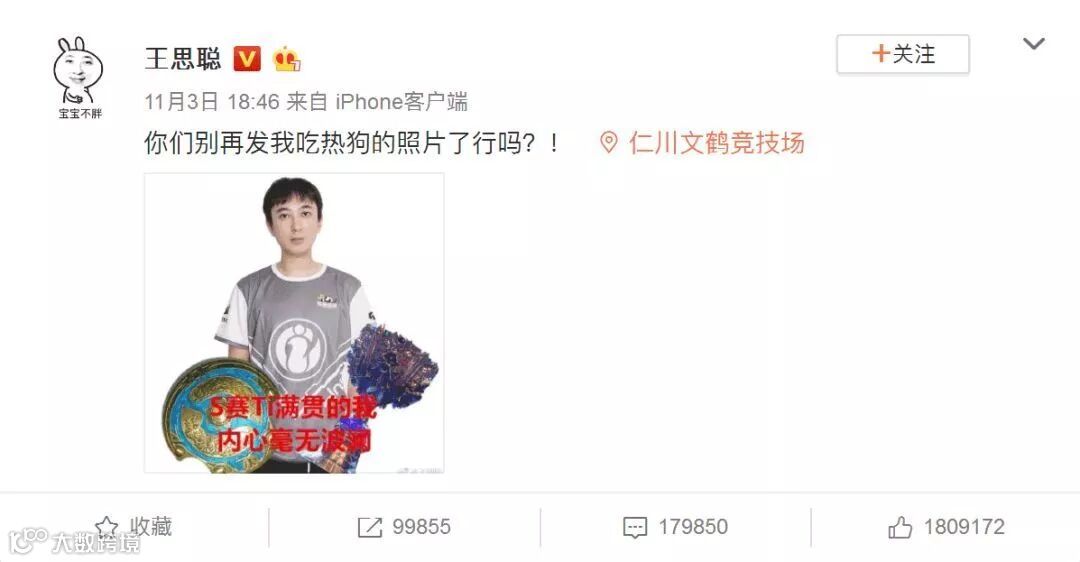This screenshot has height=562, width=1080.
Task: Open the attached post image thumbnail
Action: (x=294, y=323)
